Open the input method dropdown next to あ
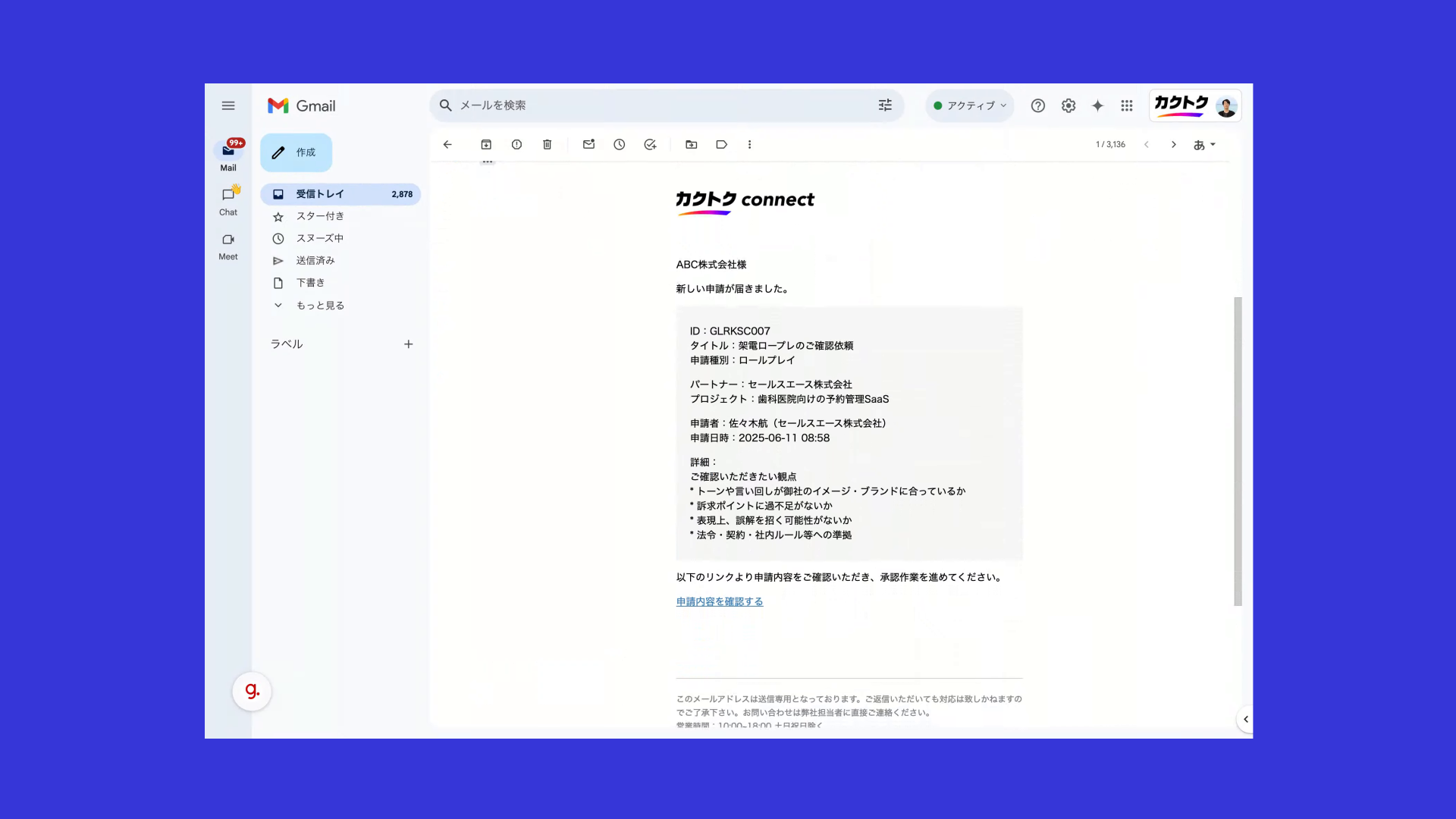The height and width of the screenshot is (819, 1456). pyautogui.click(x=1210, y=144)
